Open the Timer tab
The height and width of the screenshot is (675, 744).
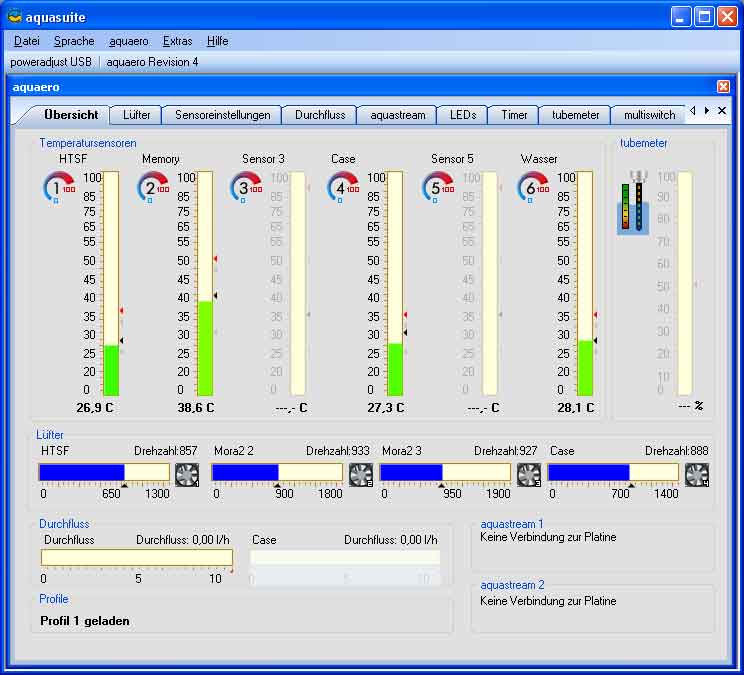pos(514,115)
